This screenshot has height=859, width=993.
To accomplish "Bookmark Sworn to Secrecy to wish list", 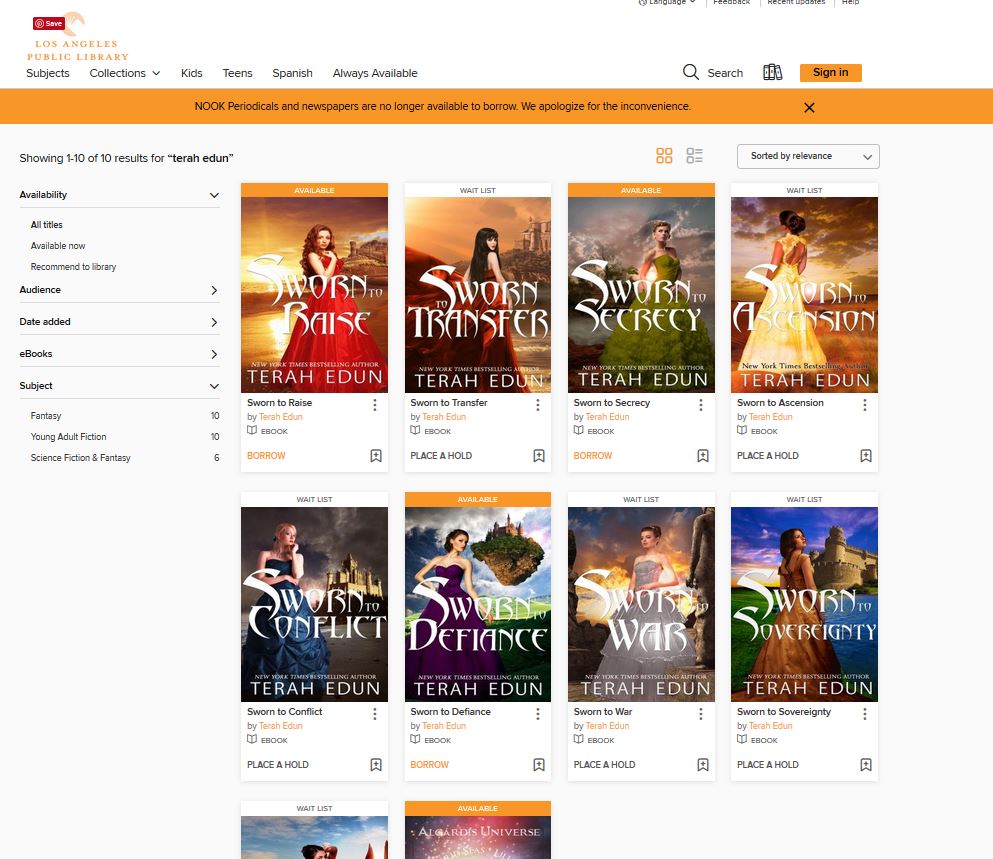I will click(703, 455).
